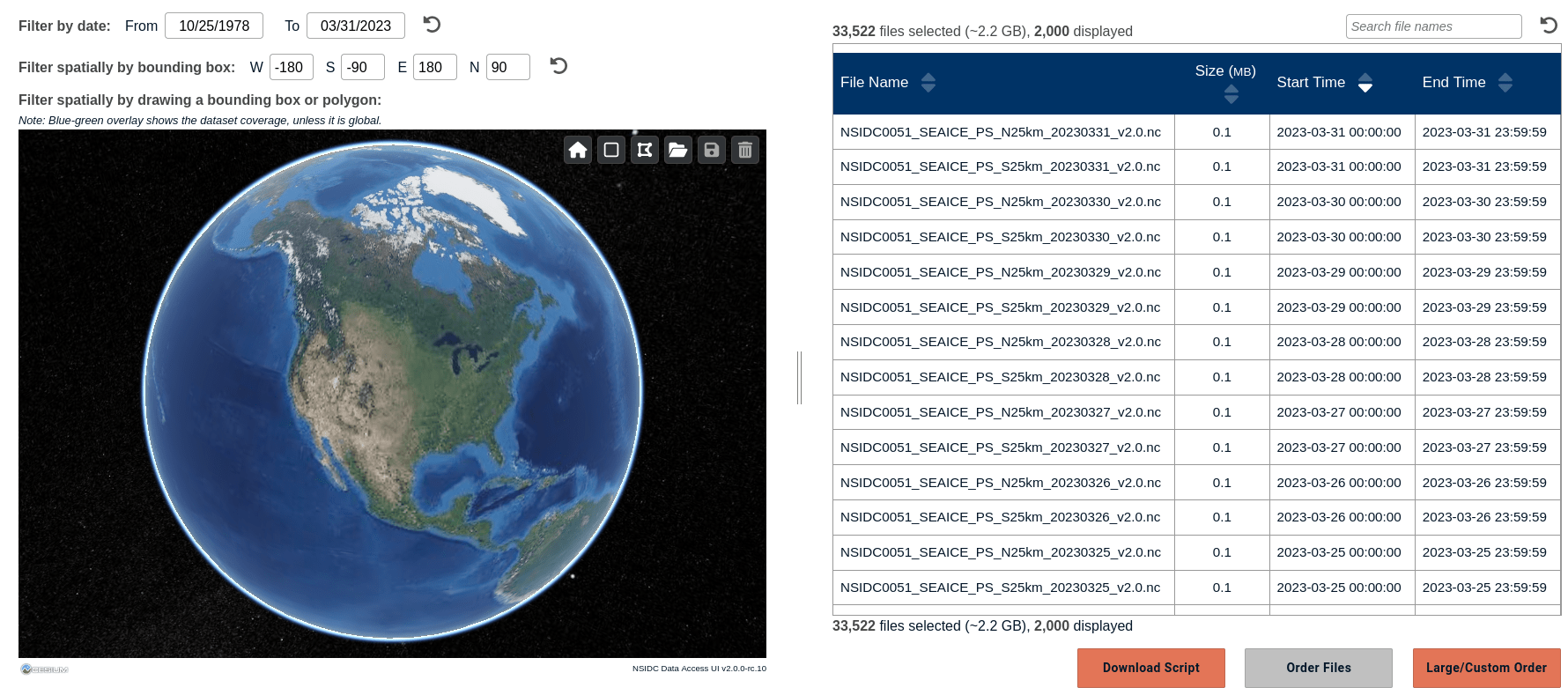This screenshot has height=695, width=1568.
Task: Click the W bounding box field
Action: [x=292, y=67]
